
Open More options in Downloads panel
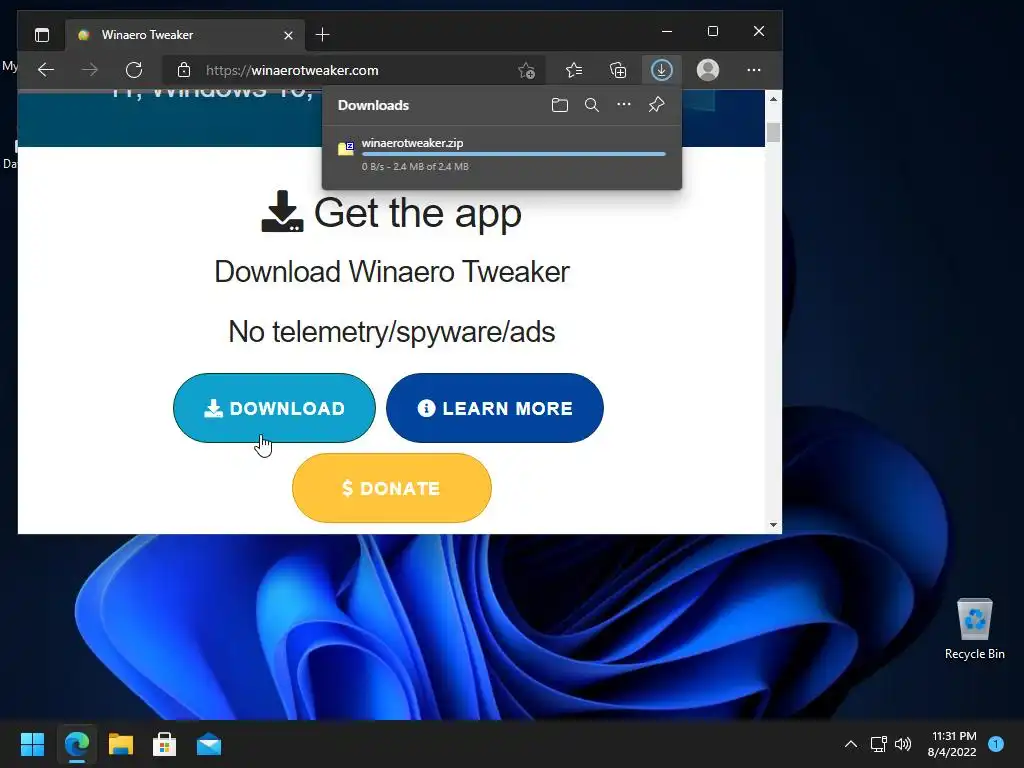point(624,104)
